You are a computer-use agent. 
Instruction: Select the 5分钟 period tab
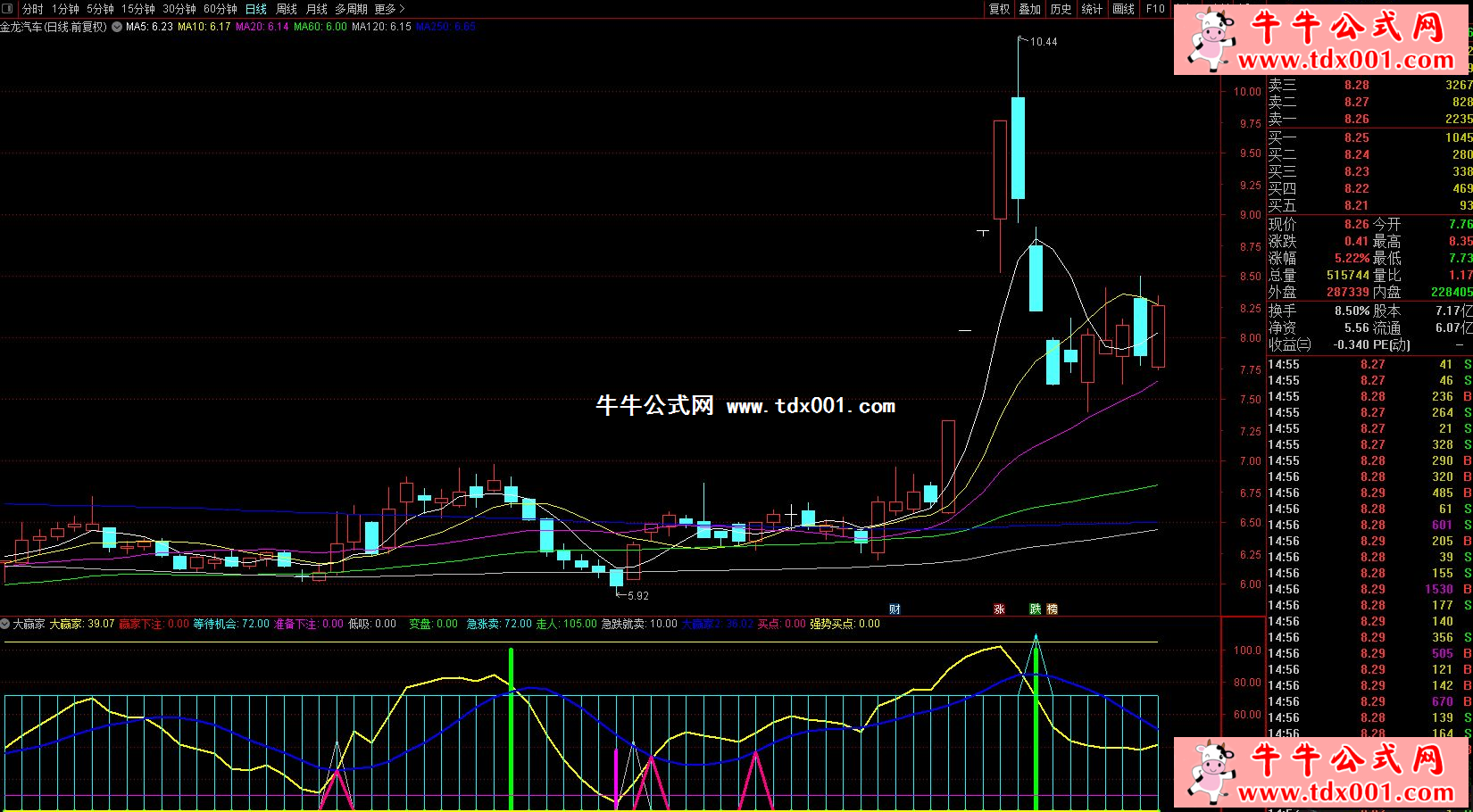point(100,9)
